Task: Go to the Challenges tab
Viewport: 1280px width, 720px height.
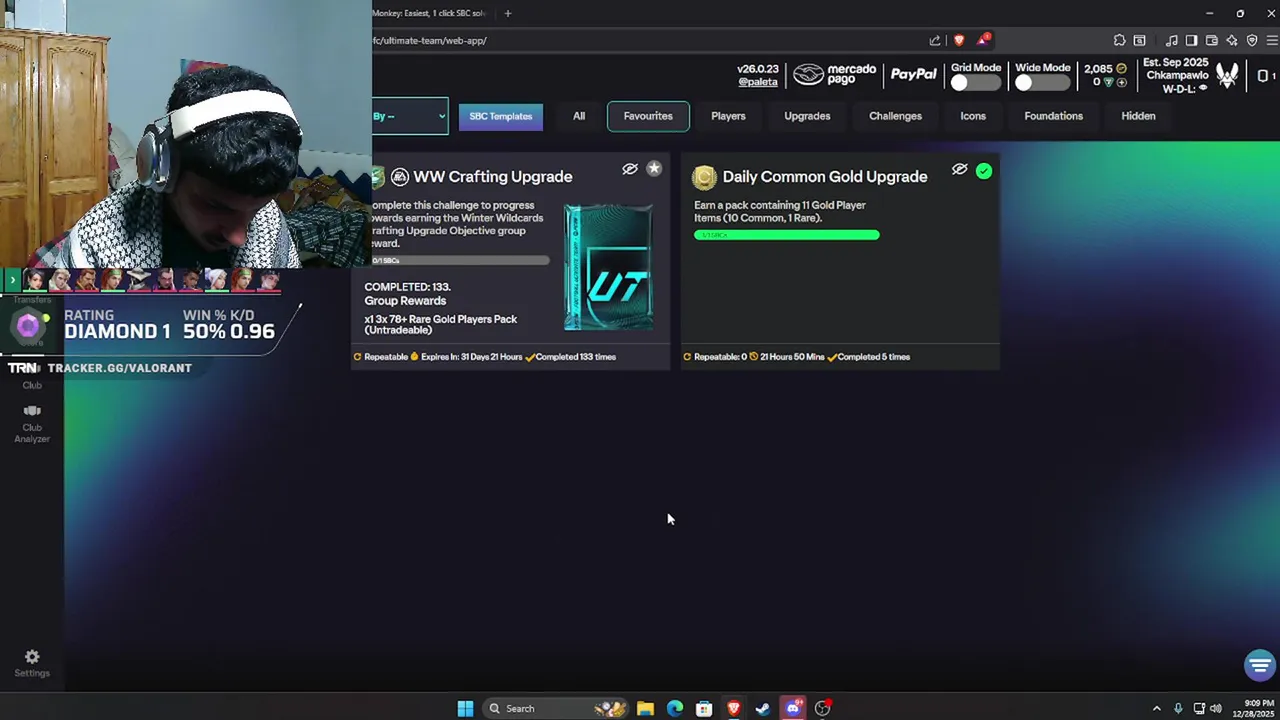Action: [x=895, y=116]
